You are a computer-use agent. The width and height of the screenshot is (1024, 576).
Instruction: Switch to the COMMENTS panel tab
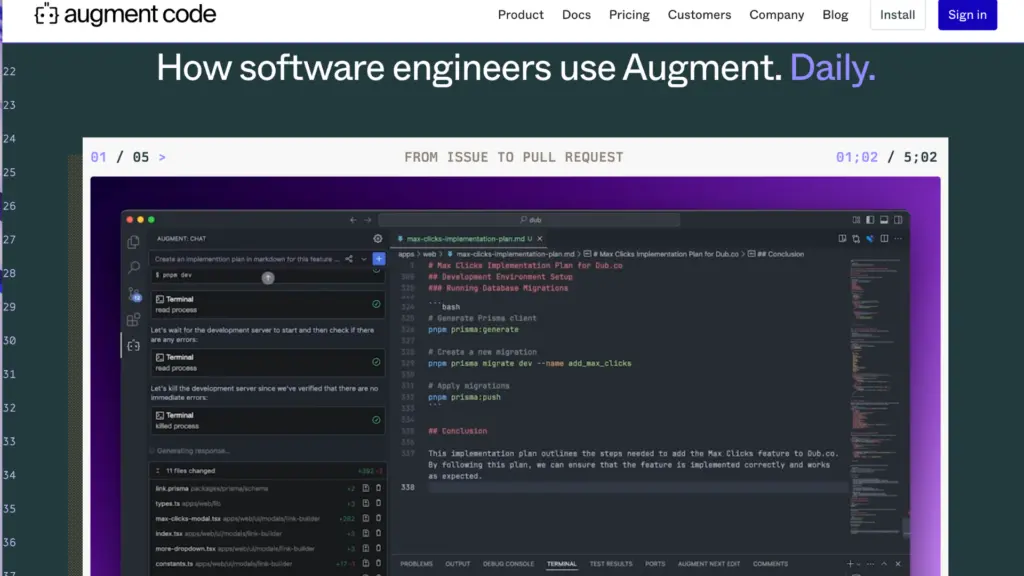pyautogui.click(x=771, y=564)
